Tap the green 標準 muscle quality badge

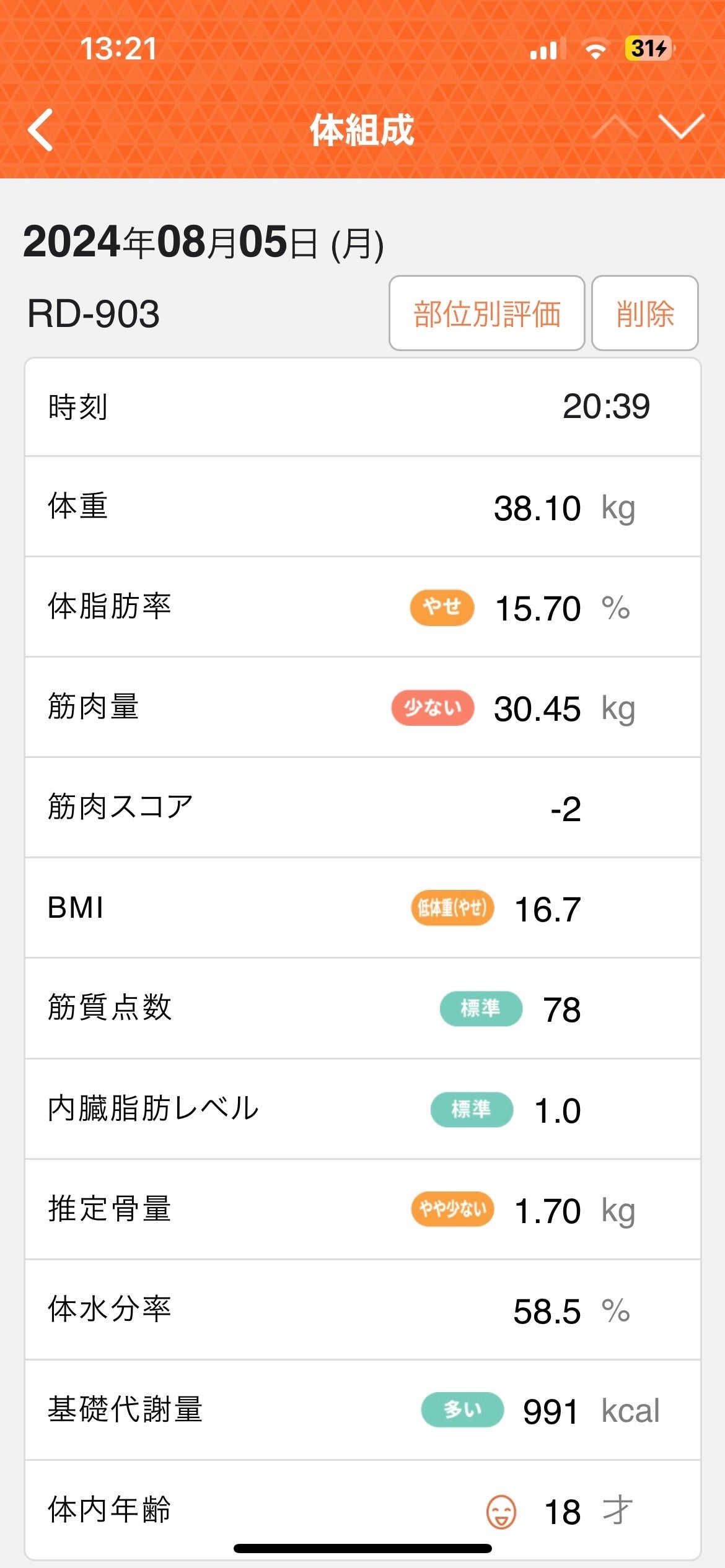pos(481,1009)
